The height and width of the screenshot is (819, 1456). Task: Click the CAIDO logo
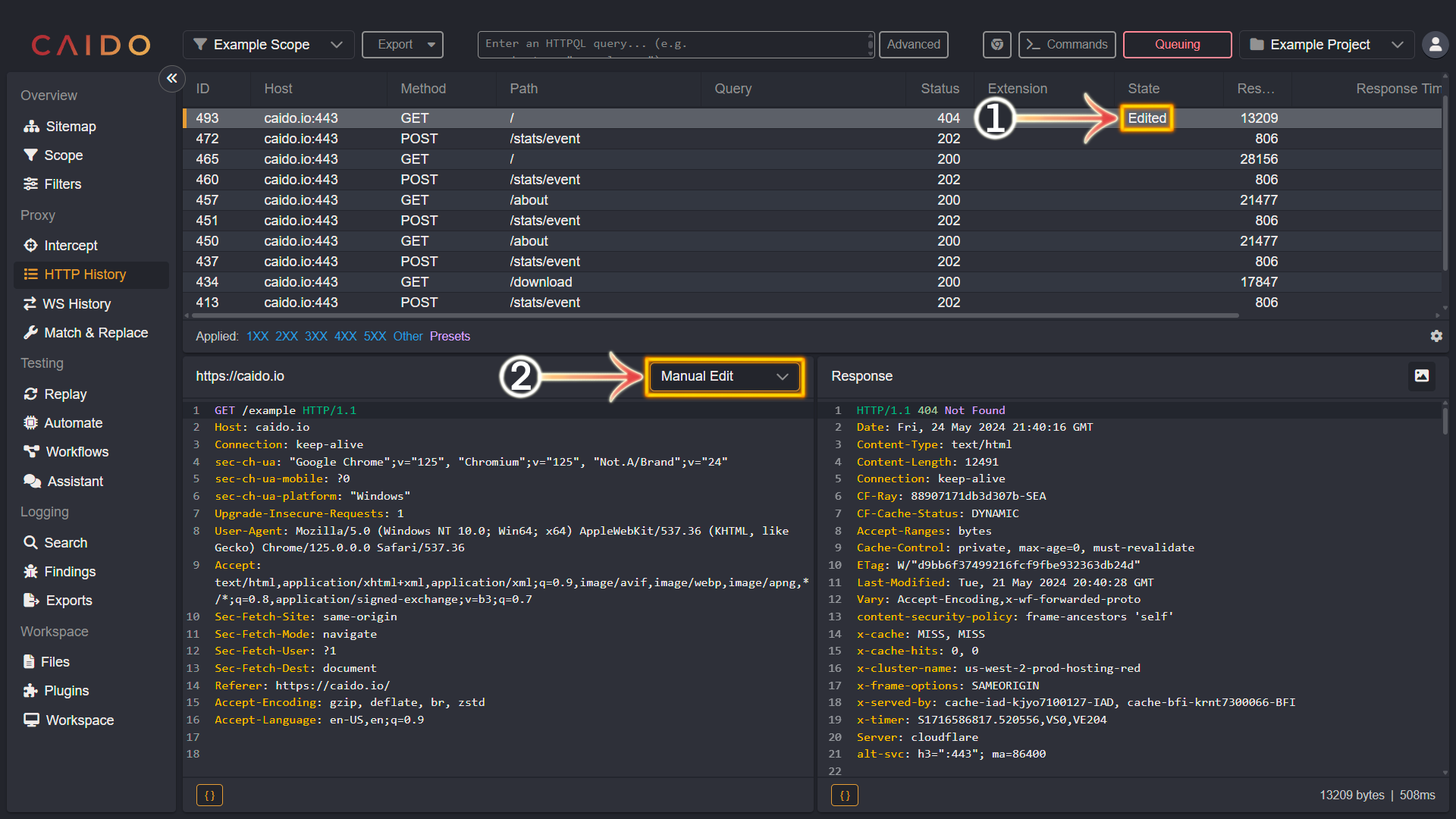coord(91,45)
